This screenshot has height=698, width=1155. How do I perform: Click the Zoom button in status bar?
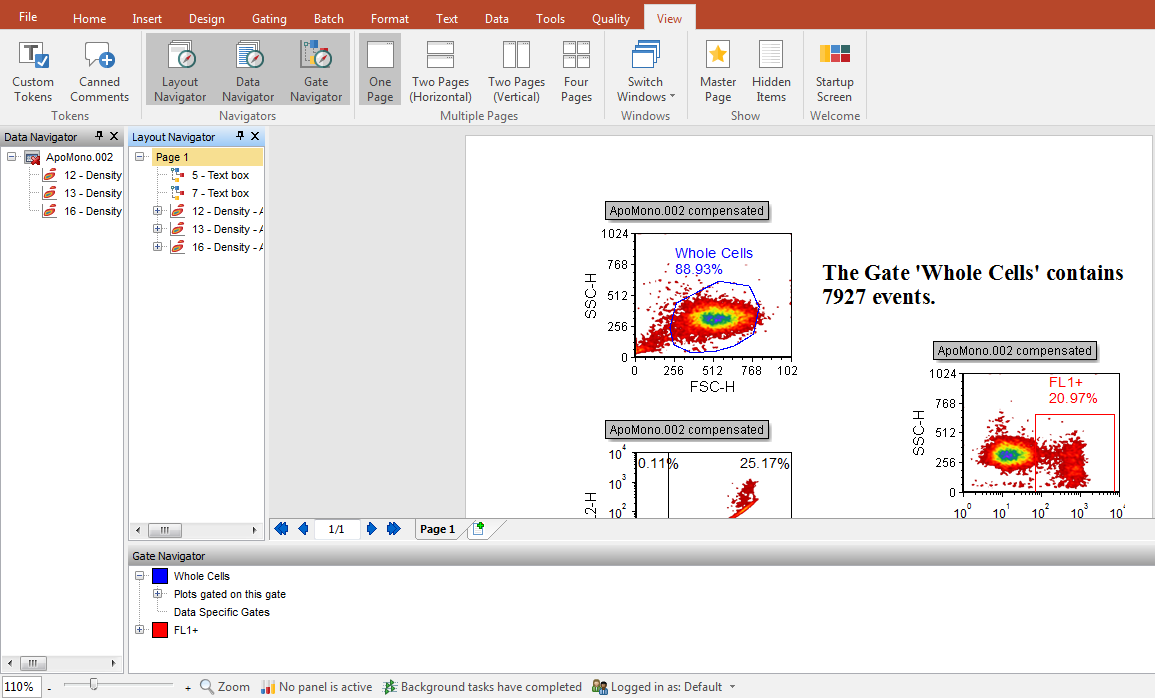[x=225, y=687]
